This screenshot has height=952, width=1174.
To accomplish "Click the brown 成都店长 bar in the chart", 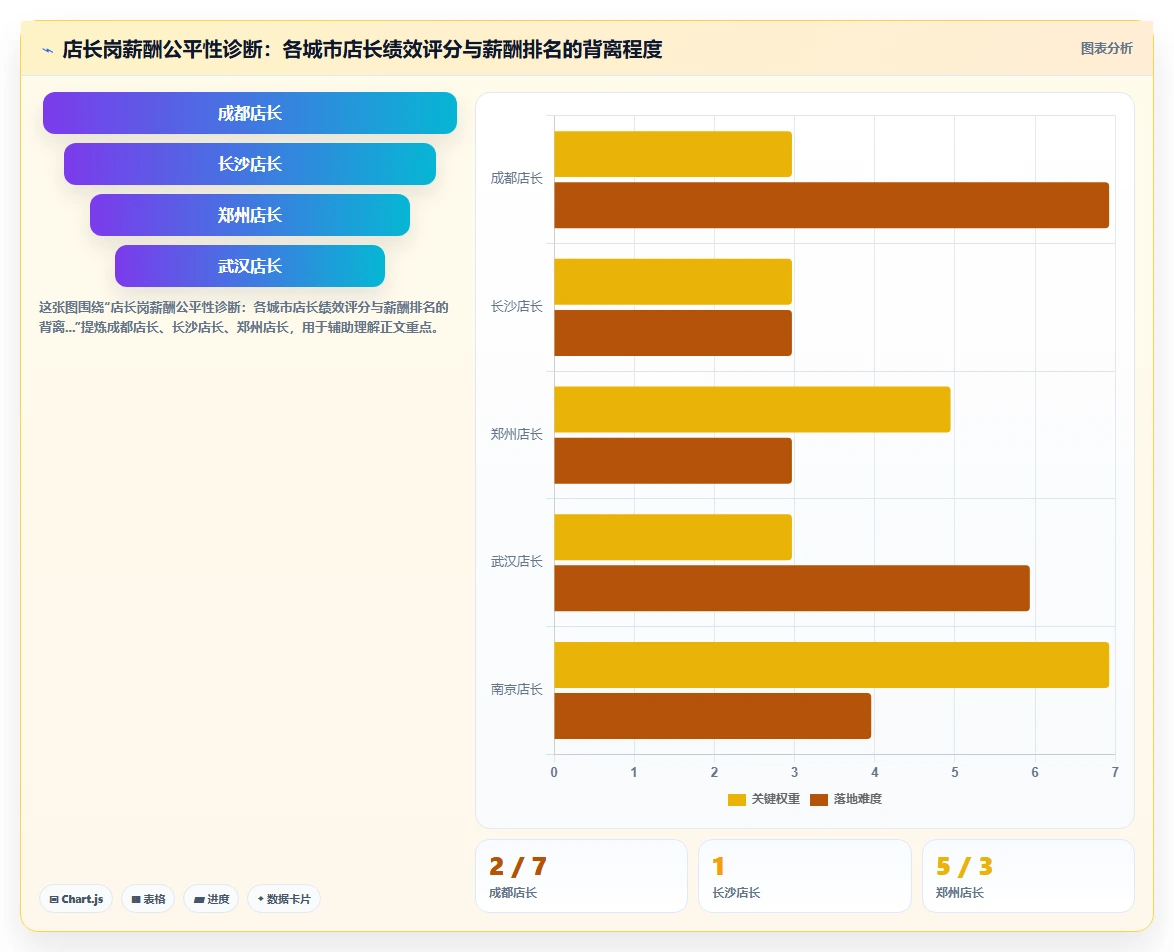I will [x=831, y=205].
